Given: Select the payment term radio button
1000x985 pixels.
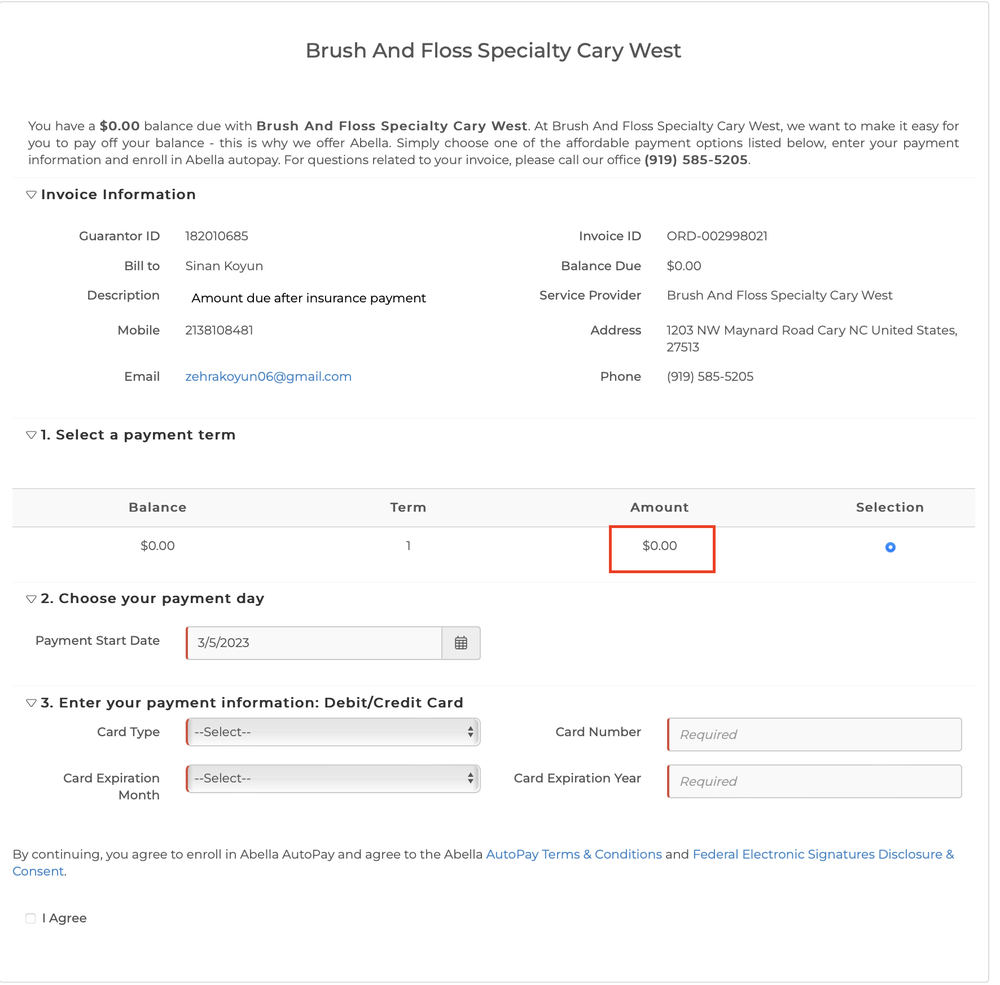Looking at the screenshot, I should coord(890,547).
